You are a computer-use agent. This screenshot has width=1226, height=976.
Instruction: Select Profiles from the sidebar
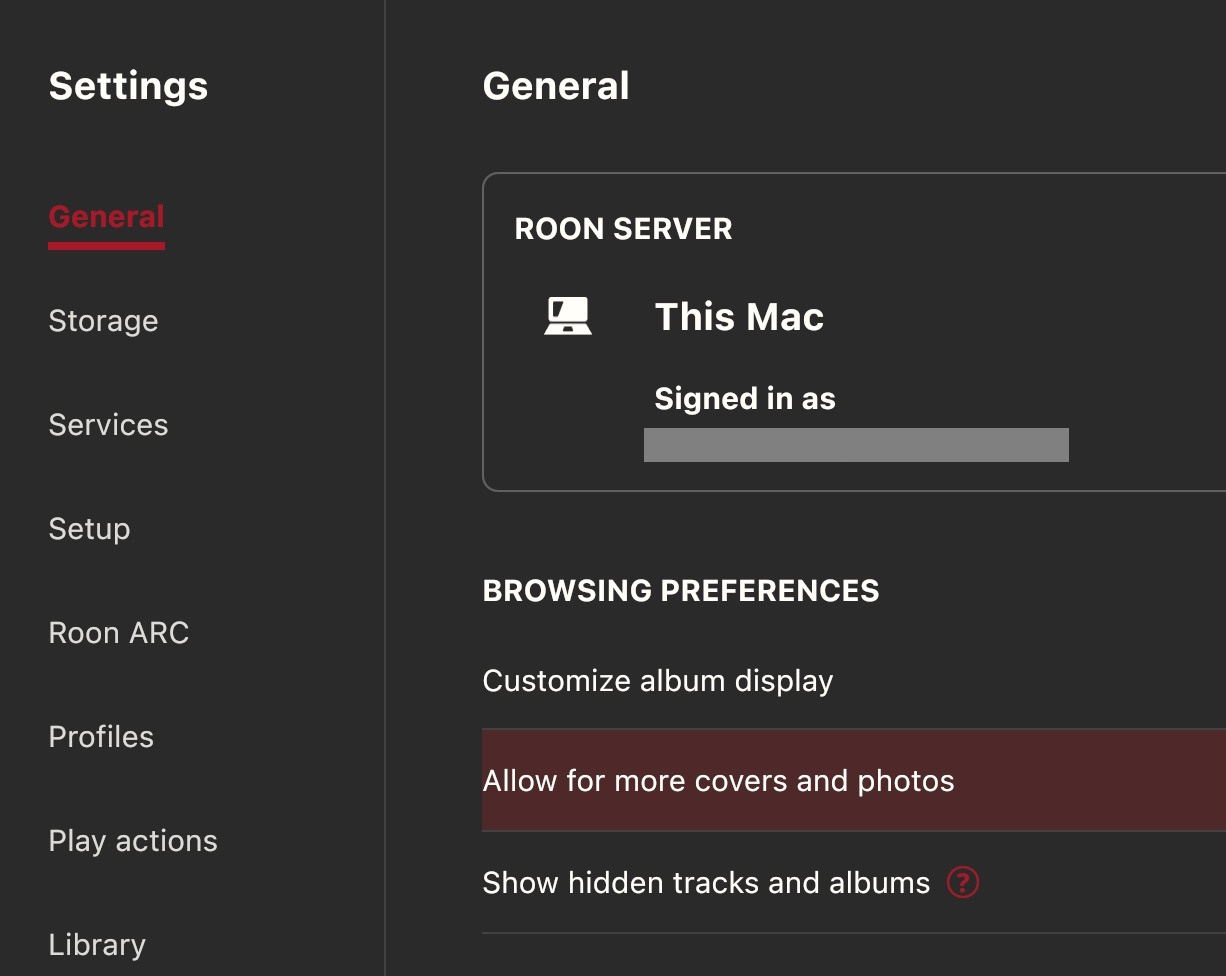(101, 737)
